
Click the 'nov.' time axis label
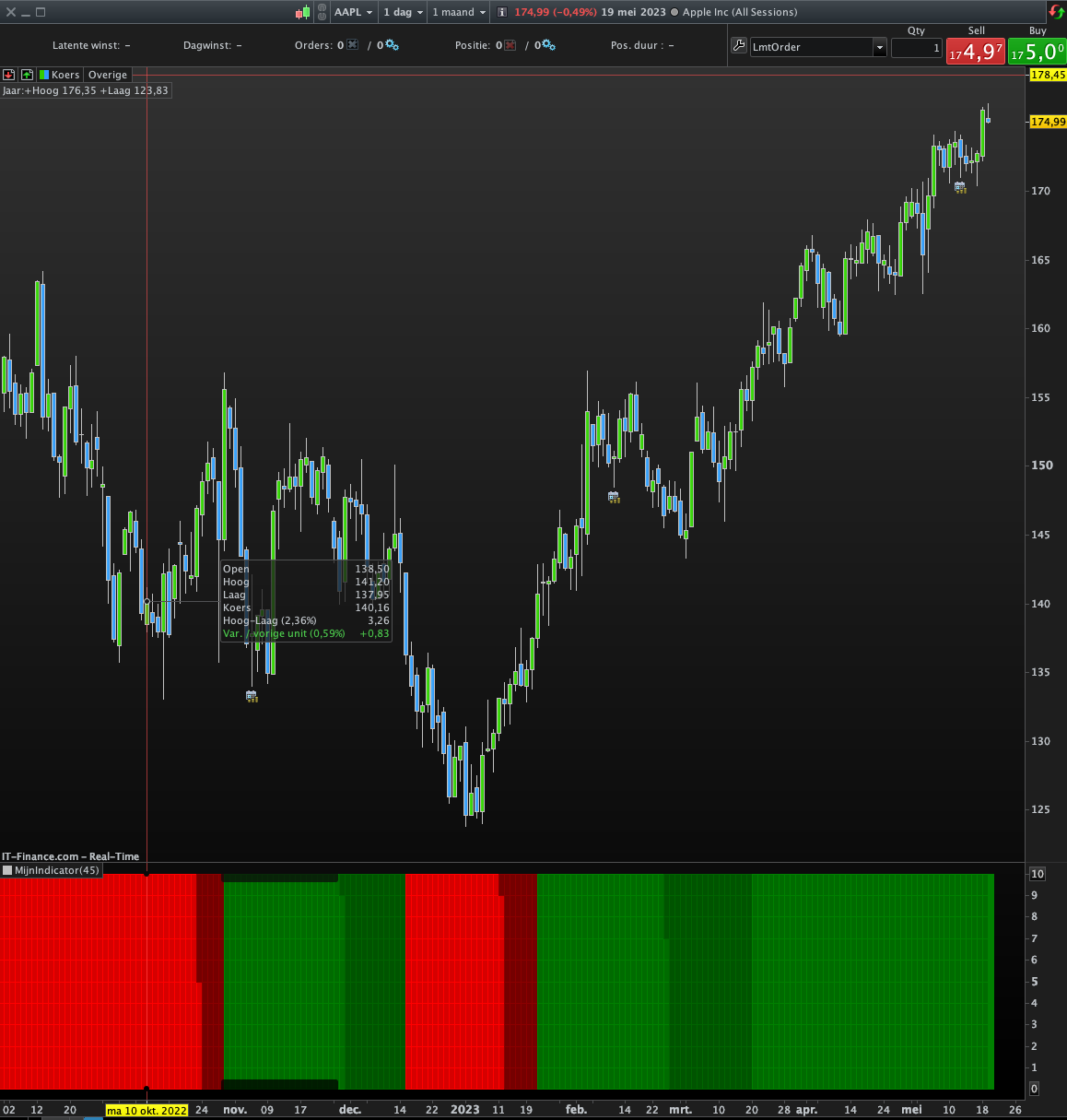pyautogui.click(x=235, y=1110)
